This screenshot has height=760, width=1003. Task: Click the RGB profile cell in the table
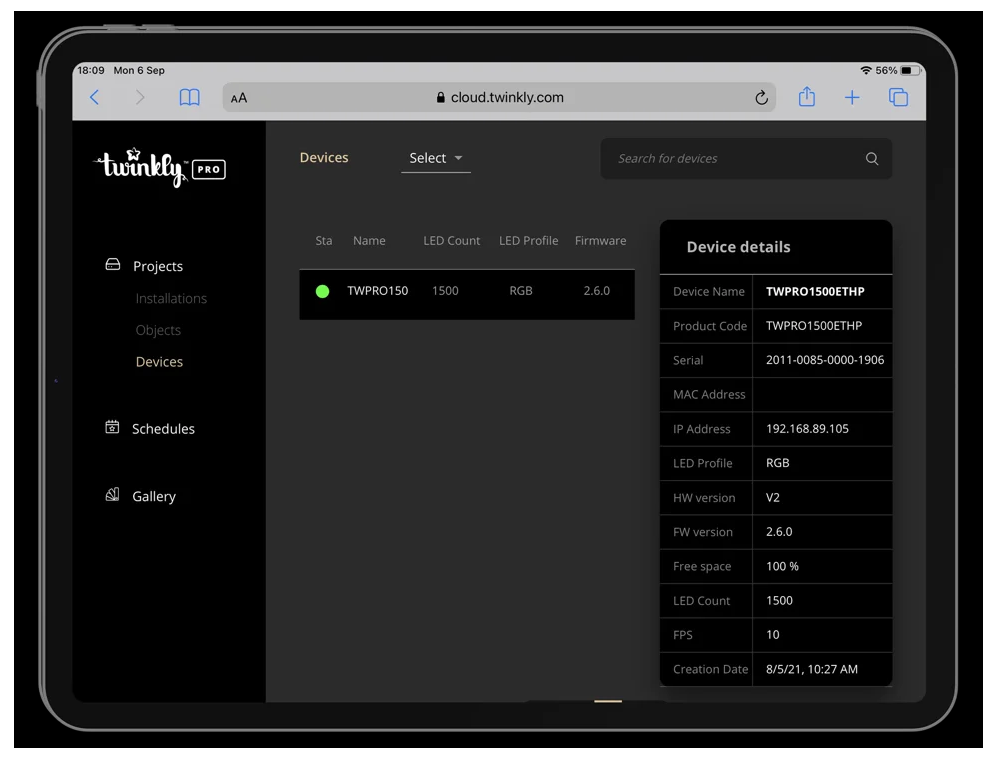(521, 290)
